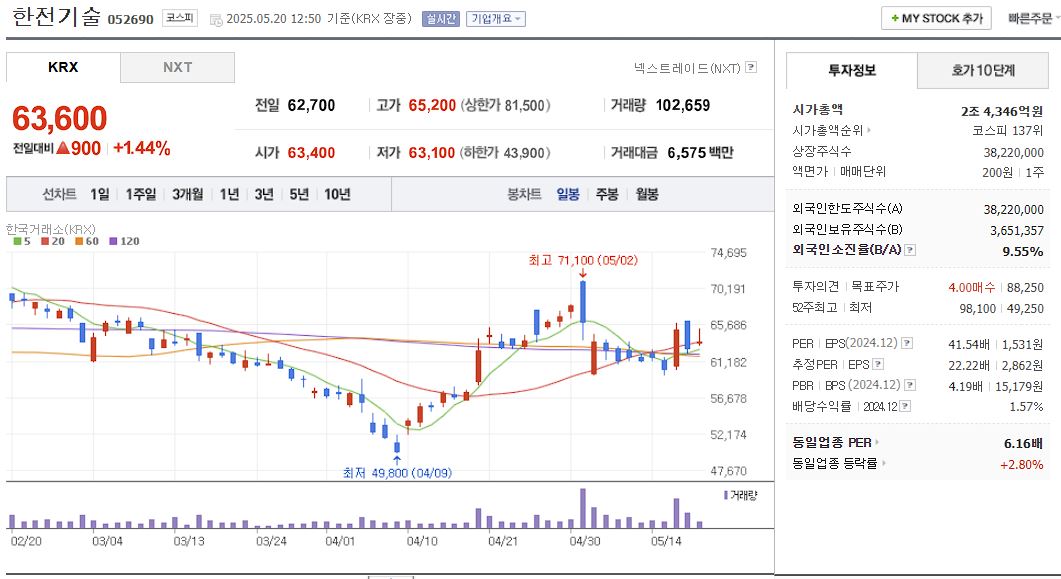Open the 기업개요 dropdown
This screenshot has width=1061, height=579.
496,18
